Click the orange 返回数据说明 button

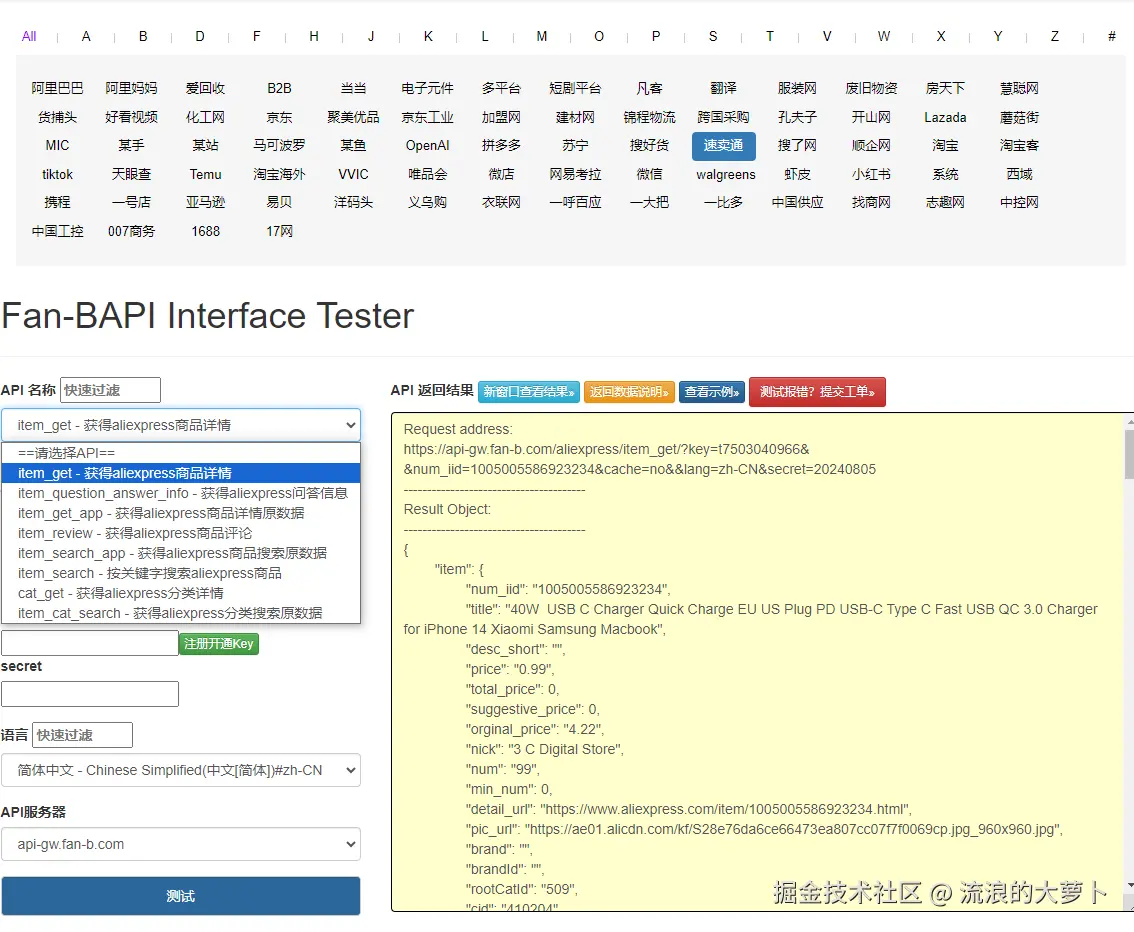(x=629, y=392)
